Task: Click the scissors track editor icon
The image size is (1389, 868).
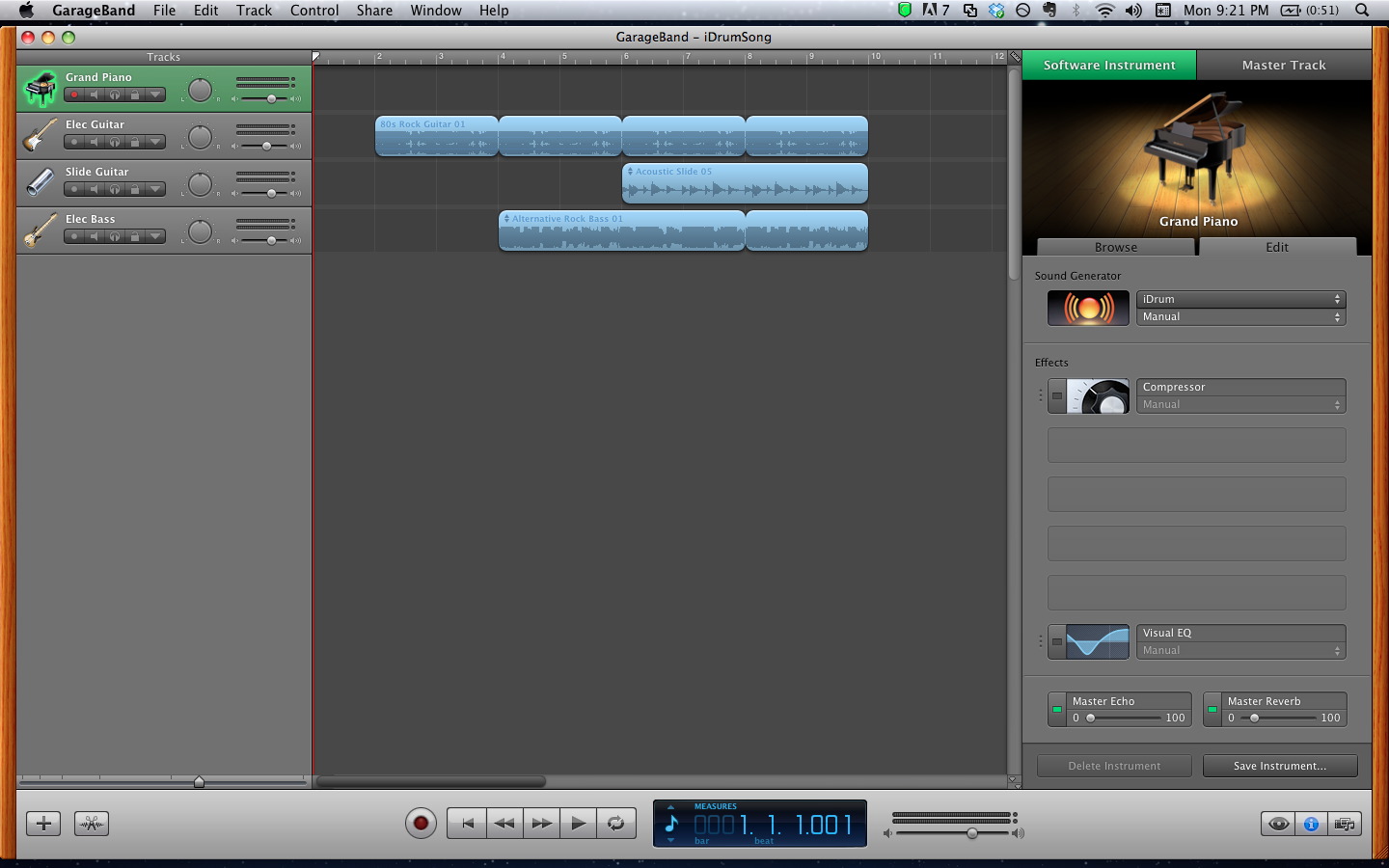Action: click(x=92, y=824)
